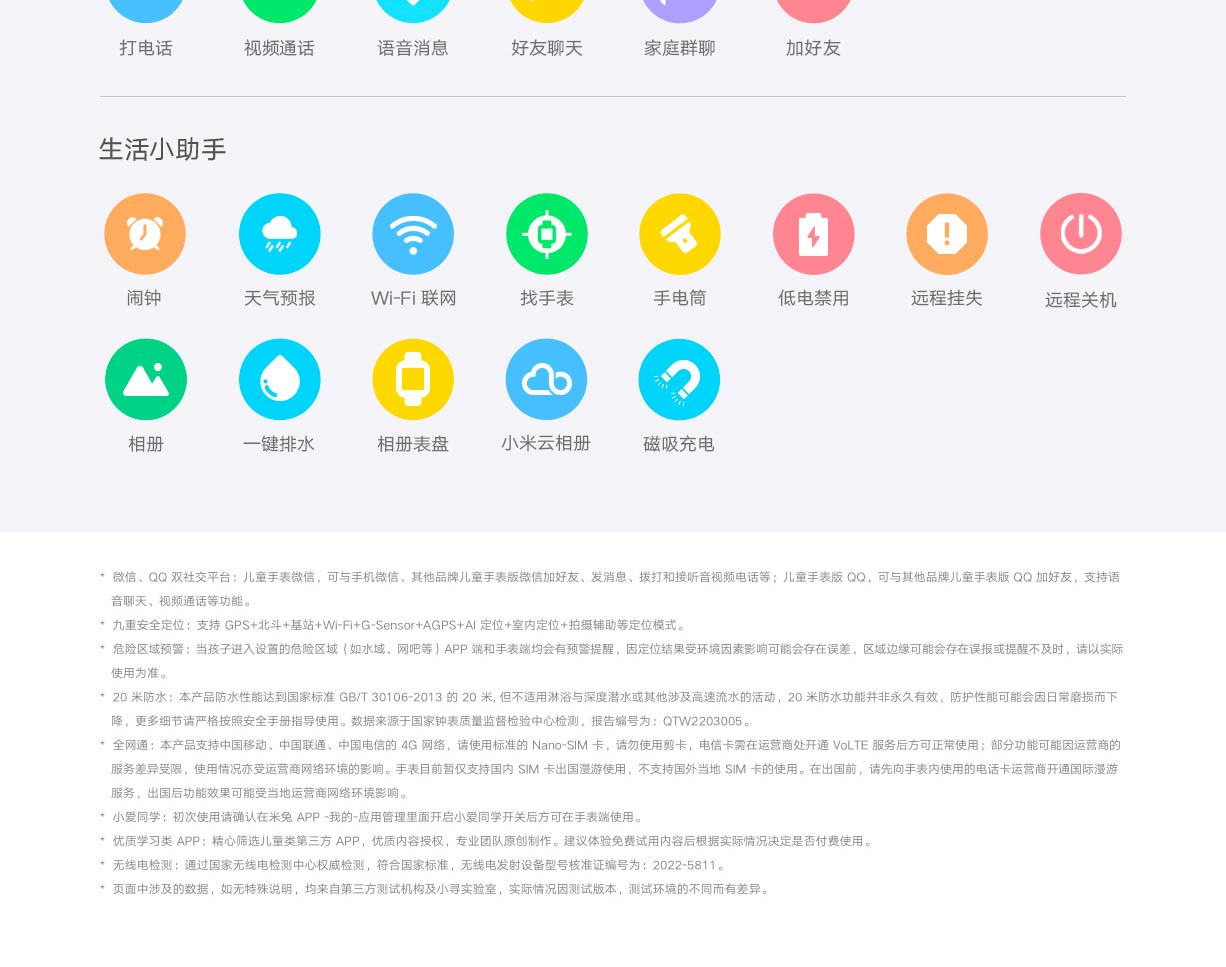Viewport: 1226px width, 967px height.
Task: Click the one-key drain (一键排水) droplet icon
Action: (279, 380)
